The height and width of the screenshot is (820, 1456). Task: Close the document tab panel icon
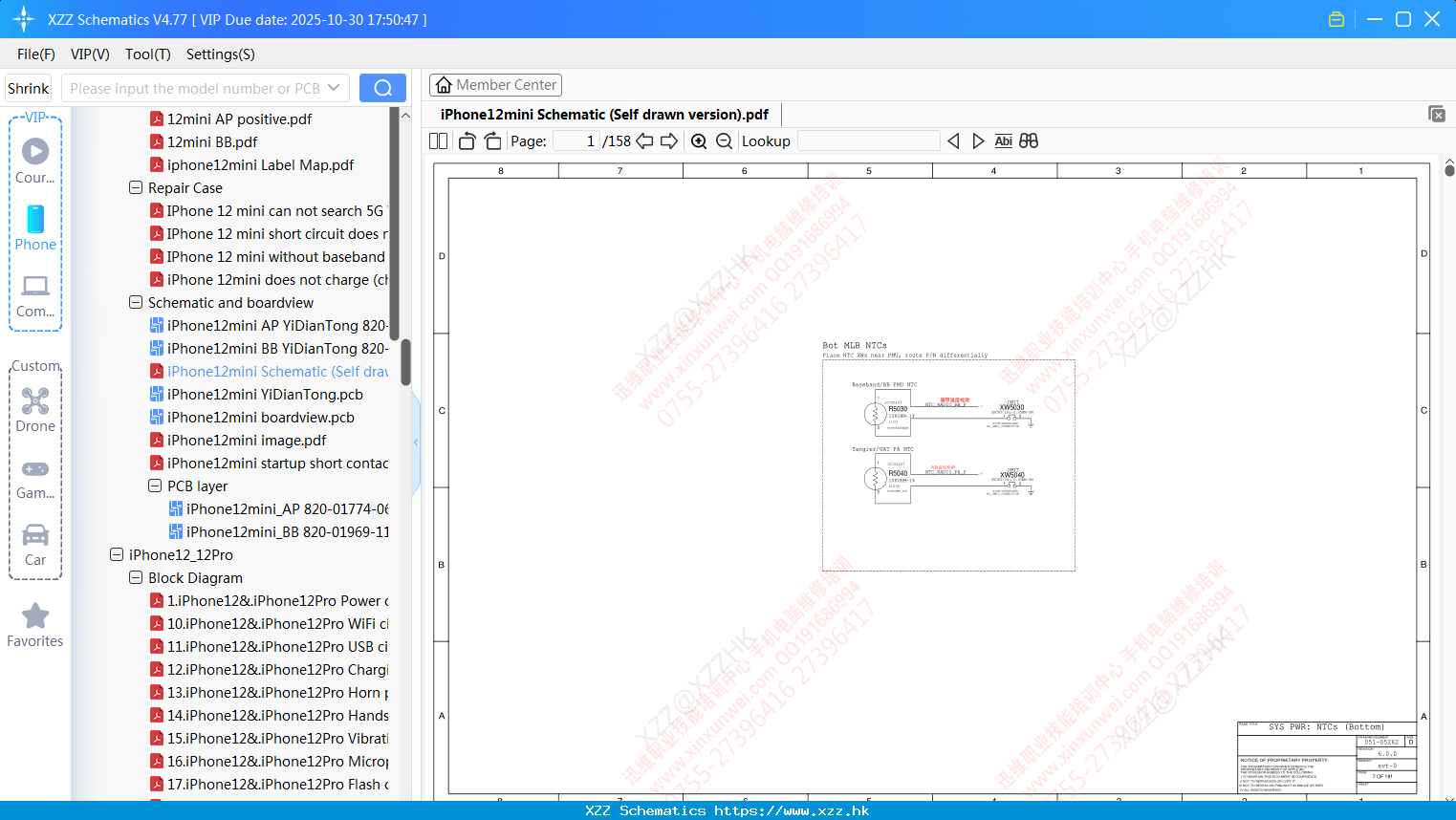[x=1437, y=114]
